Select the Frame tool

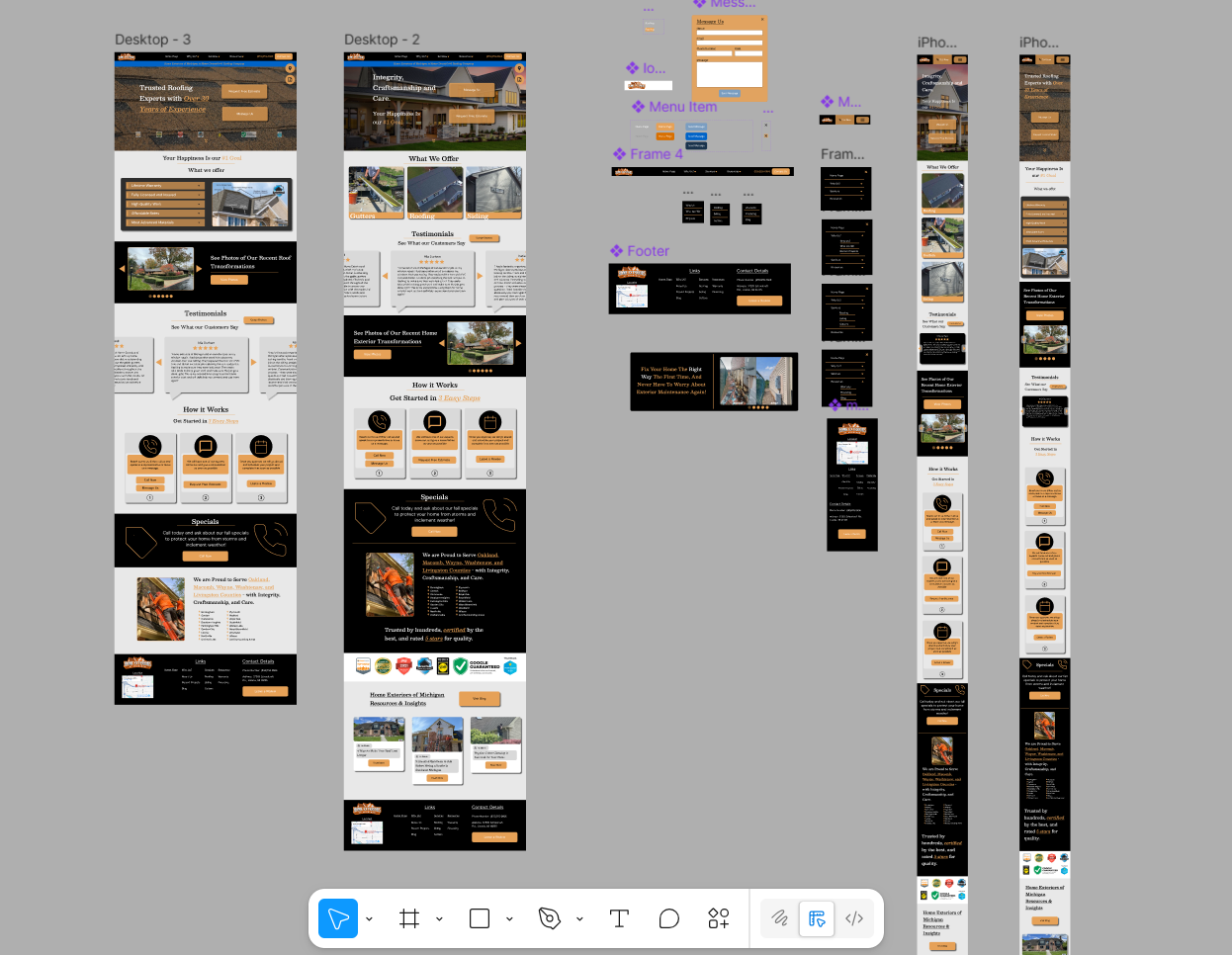409,918
